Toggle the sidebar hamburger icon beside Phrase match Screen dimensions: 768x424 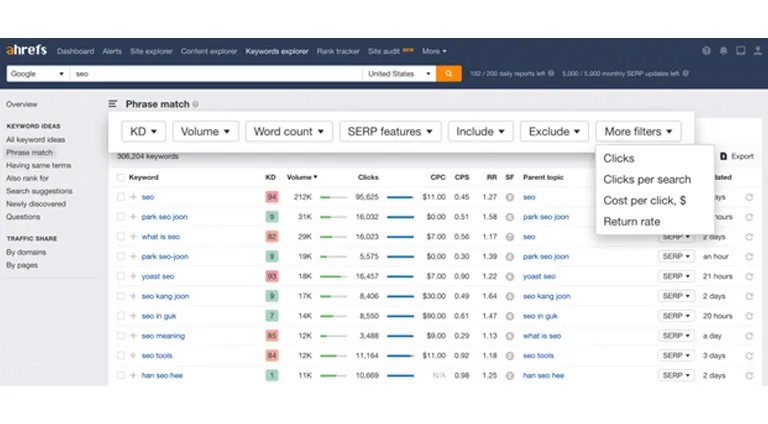(x=113, y=104)
